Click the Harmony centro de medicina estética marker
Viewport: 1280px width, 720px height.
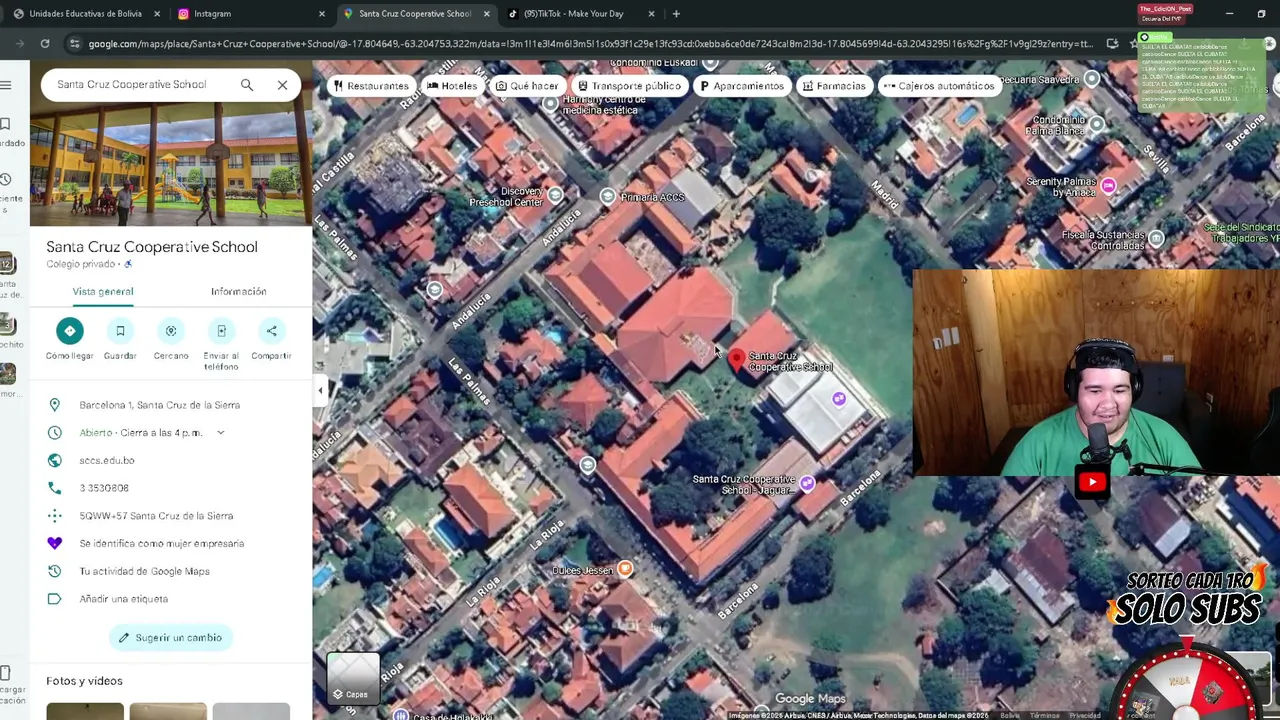(x=549, y=103)
